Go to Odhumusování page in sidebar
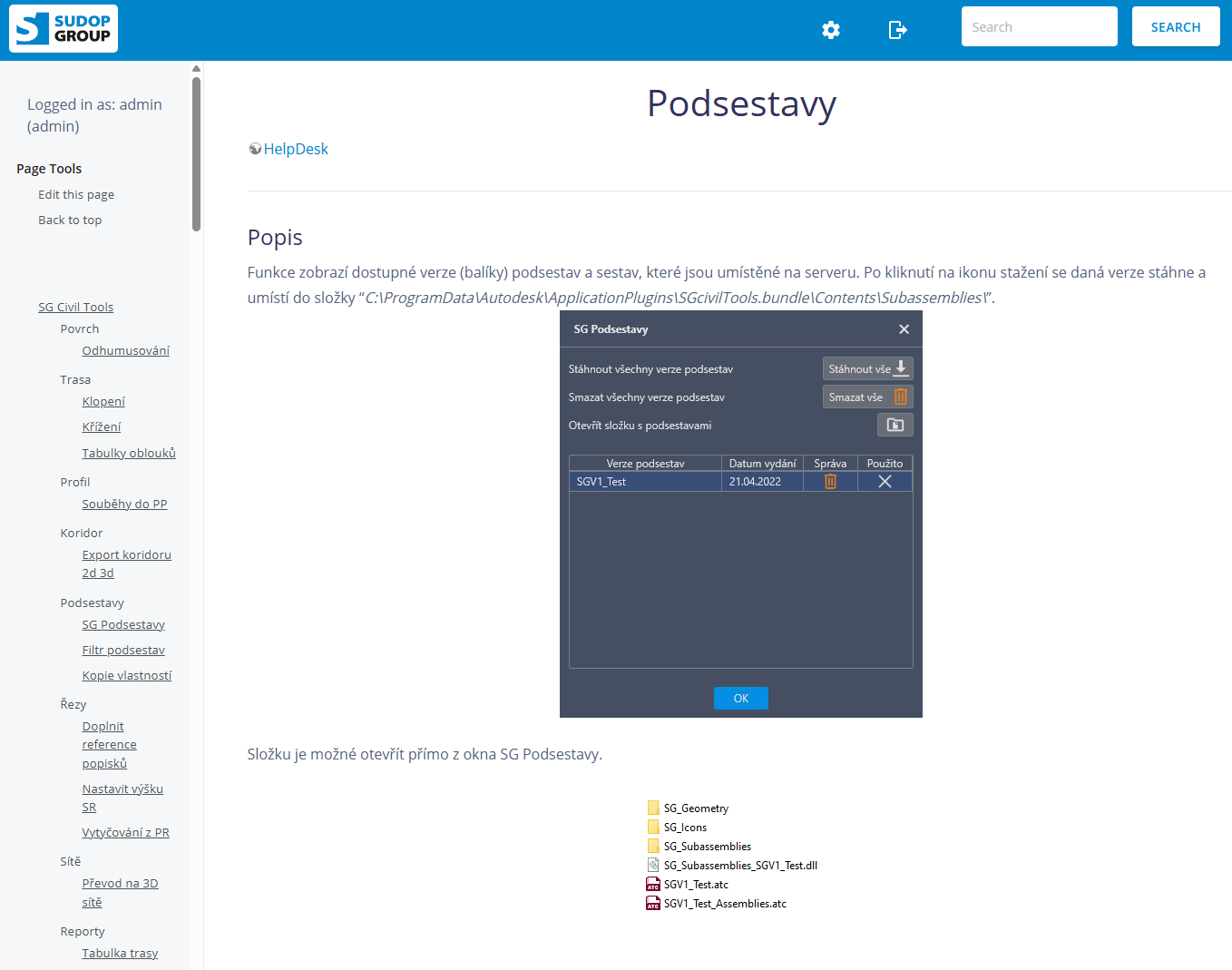The image size is (1232, 970). coord(125,350)
